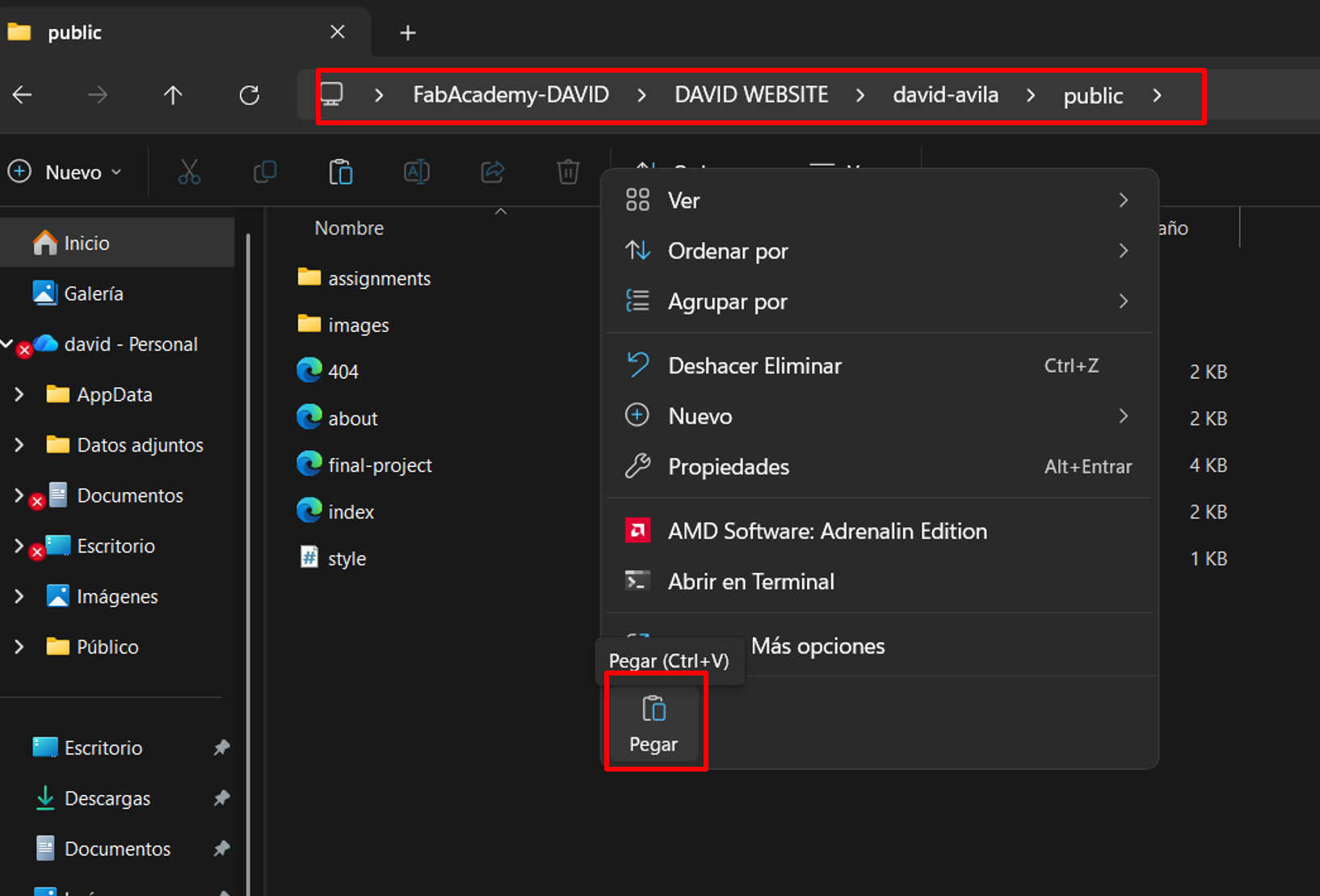The height and width of the screenshot is (896, 1320).
Task: Collapse the david - Personal tree node
Action: 7,344
